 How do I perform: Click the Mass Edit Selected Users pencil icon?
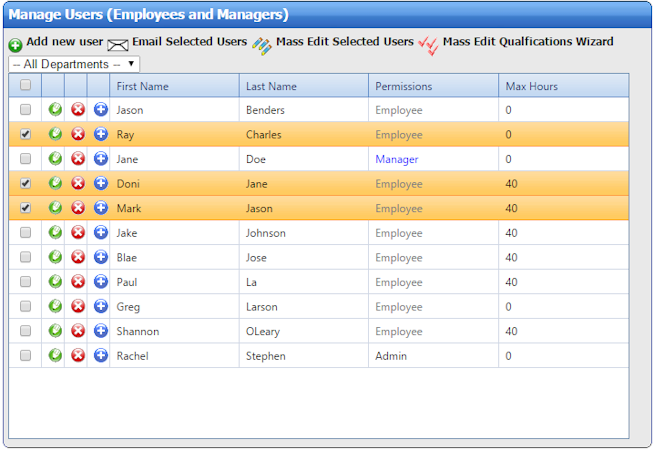(x=262, y=45)
